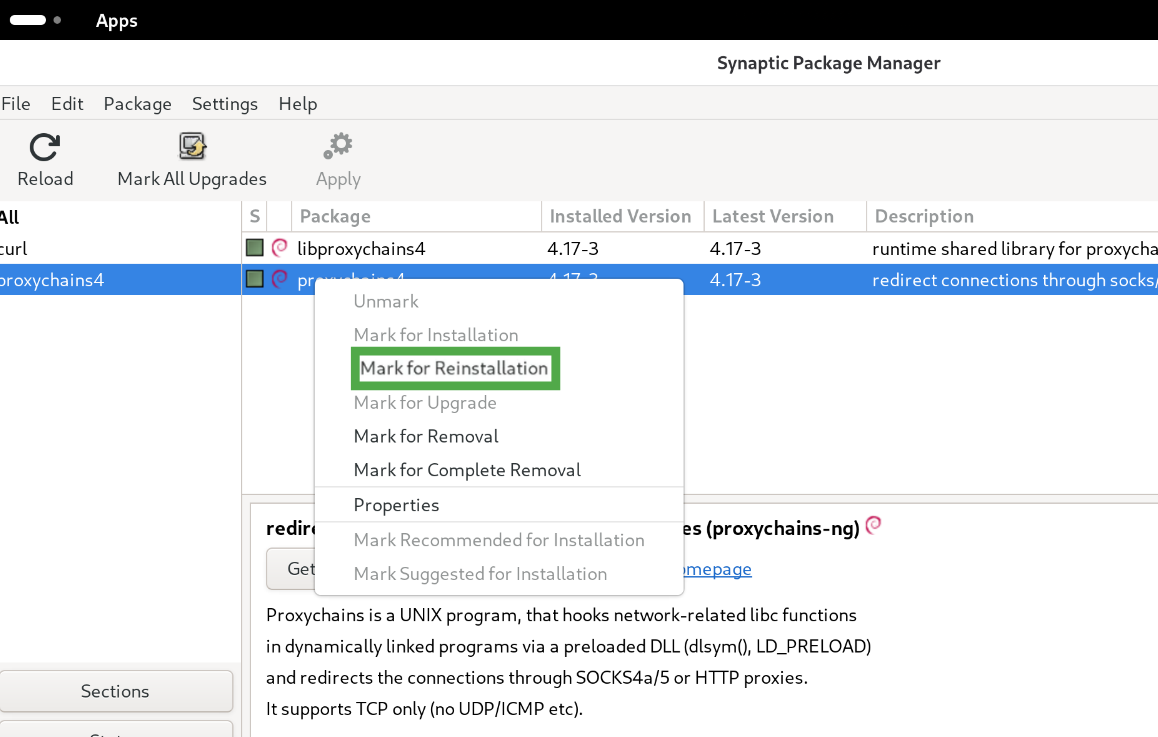Select the libproxychains4 package name
This screenshot has height=737, width=1158.
(x=361, y=249)
